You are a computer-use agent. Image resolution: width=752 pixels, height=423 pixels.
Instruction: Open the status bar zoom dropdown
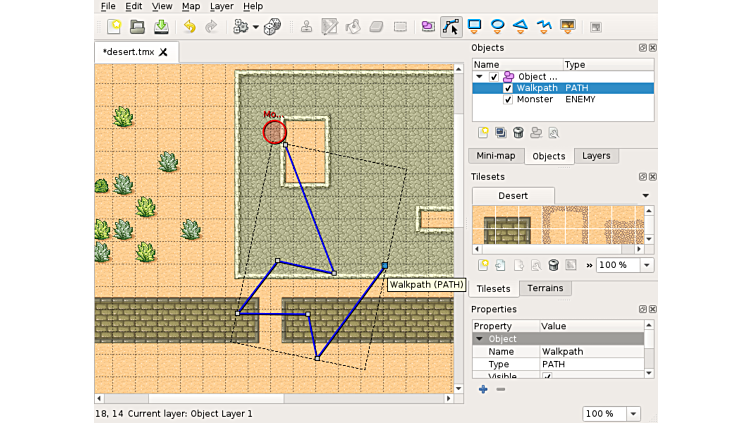click(633, 414)
